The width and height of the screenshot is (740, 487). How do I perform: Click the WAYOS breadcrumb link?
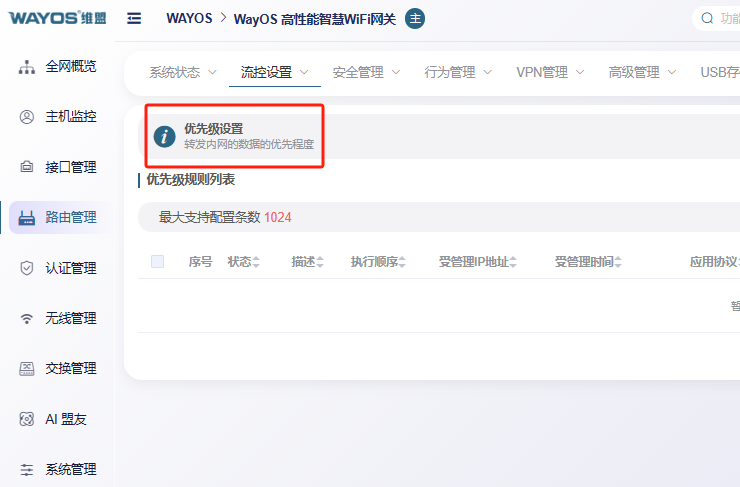click(x=189, y=18)
